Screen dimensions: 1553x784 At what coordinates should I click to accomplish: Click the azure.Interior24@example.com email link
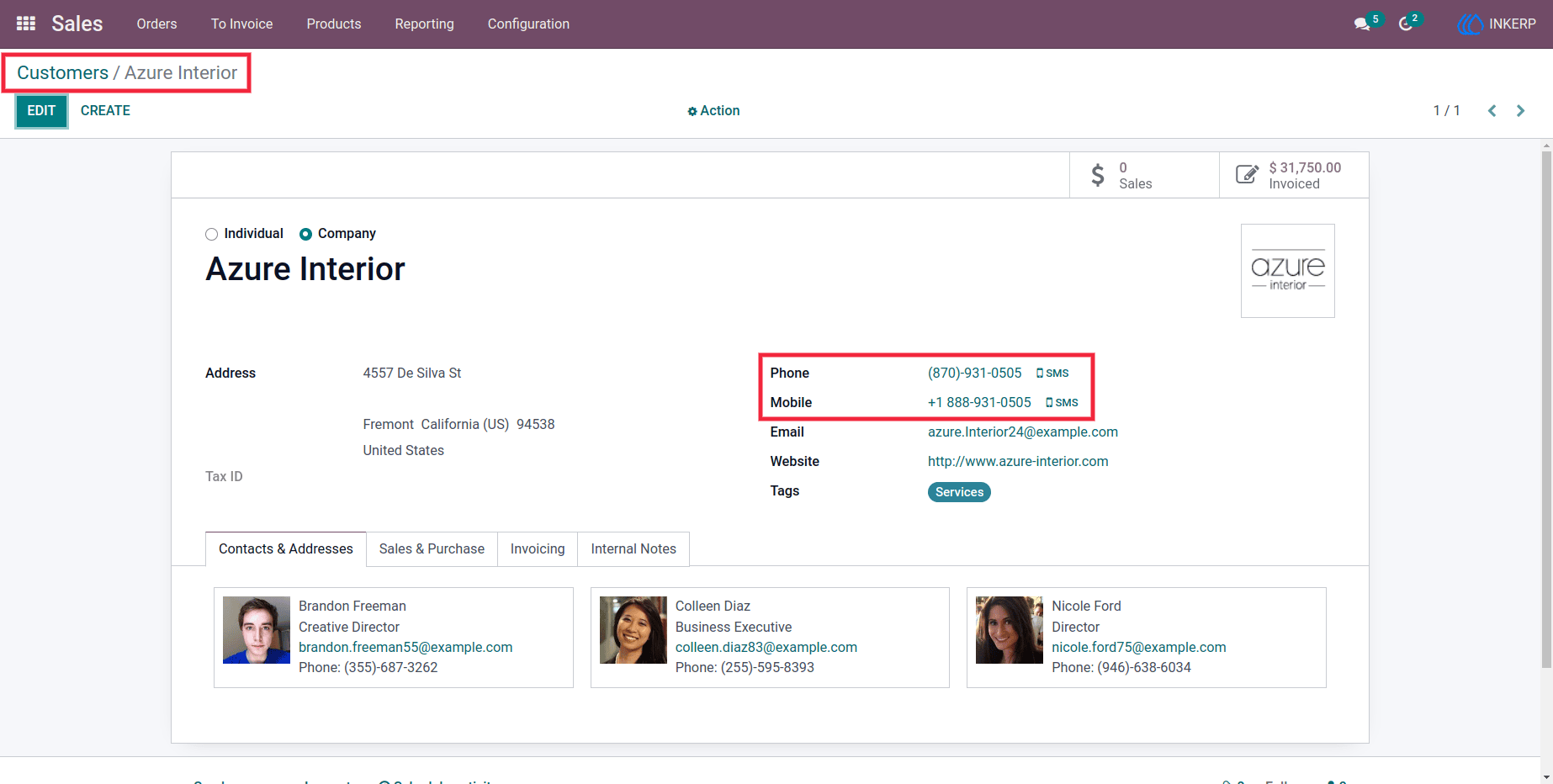click(x=1023, y=432)
